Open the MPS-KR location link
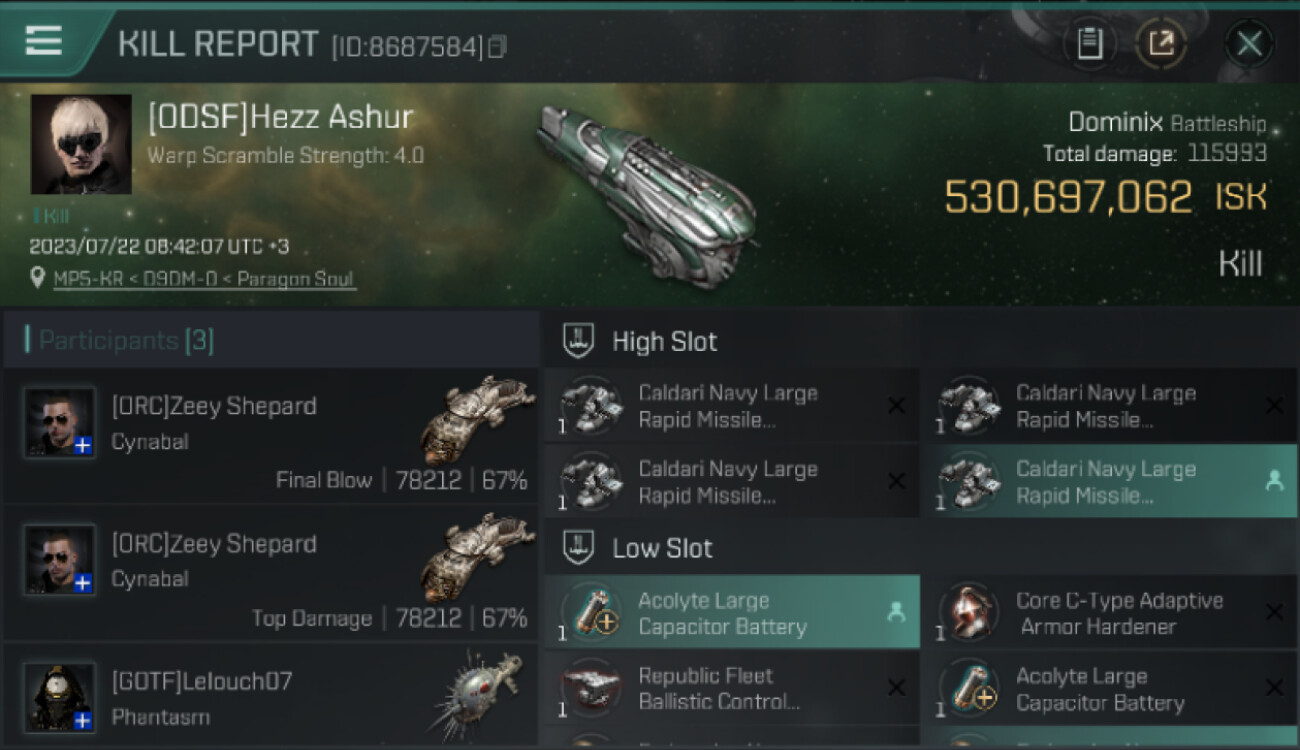Viewport: 1300px width, 750px height. [x=204, y=279]
